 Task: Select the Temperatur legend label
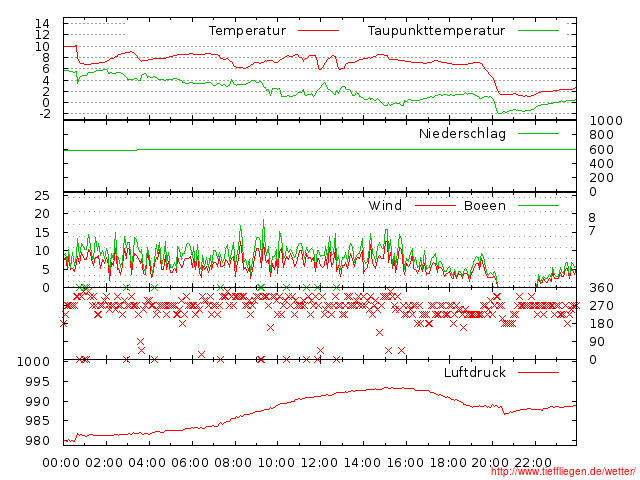tap(247, 31)
